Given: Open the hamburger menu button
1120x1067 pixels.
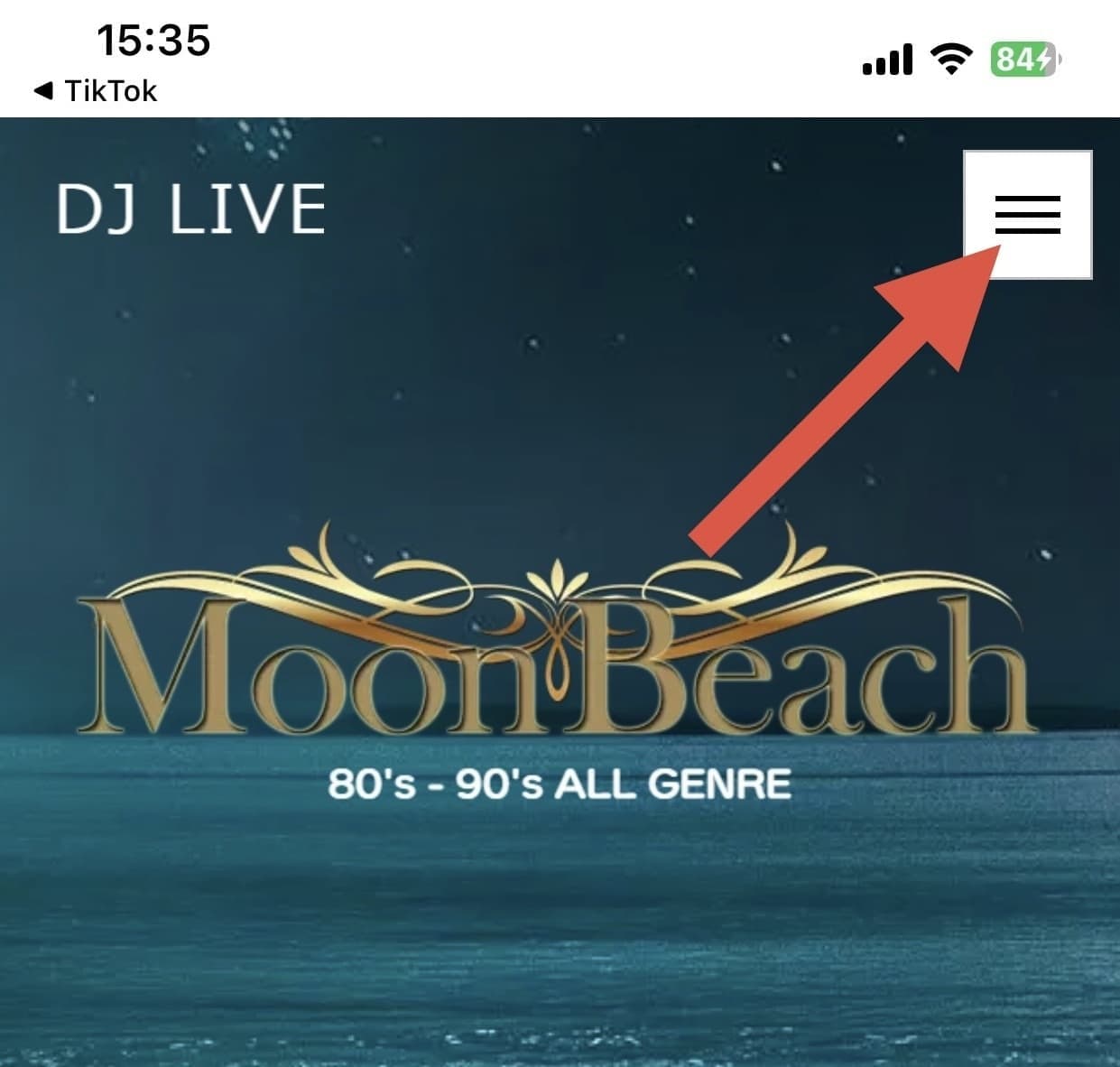Looking at the screenshot, I should click(x=1028, y=215).
